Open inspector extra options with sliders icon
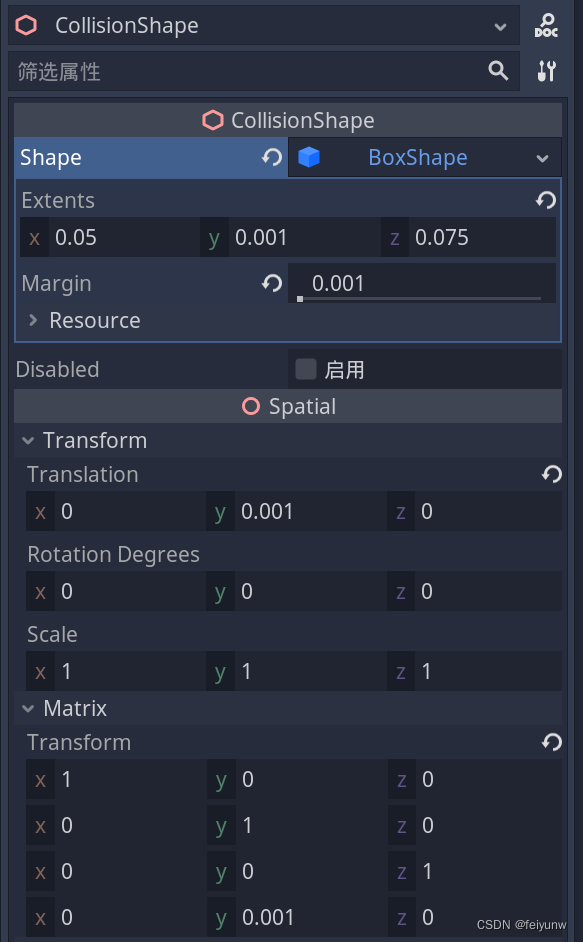 pos(547,71)
